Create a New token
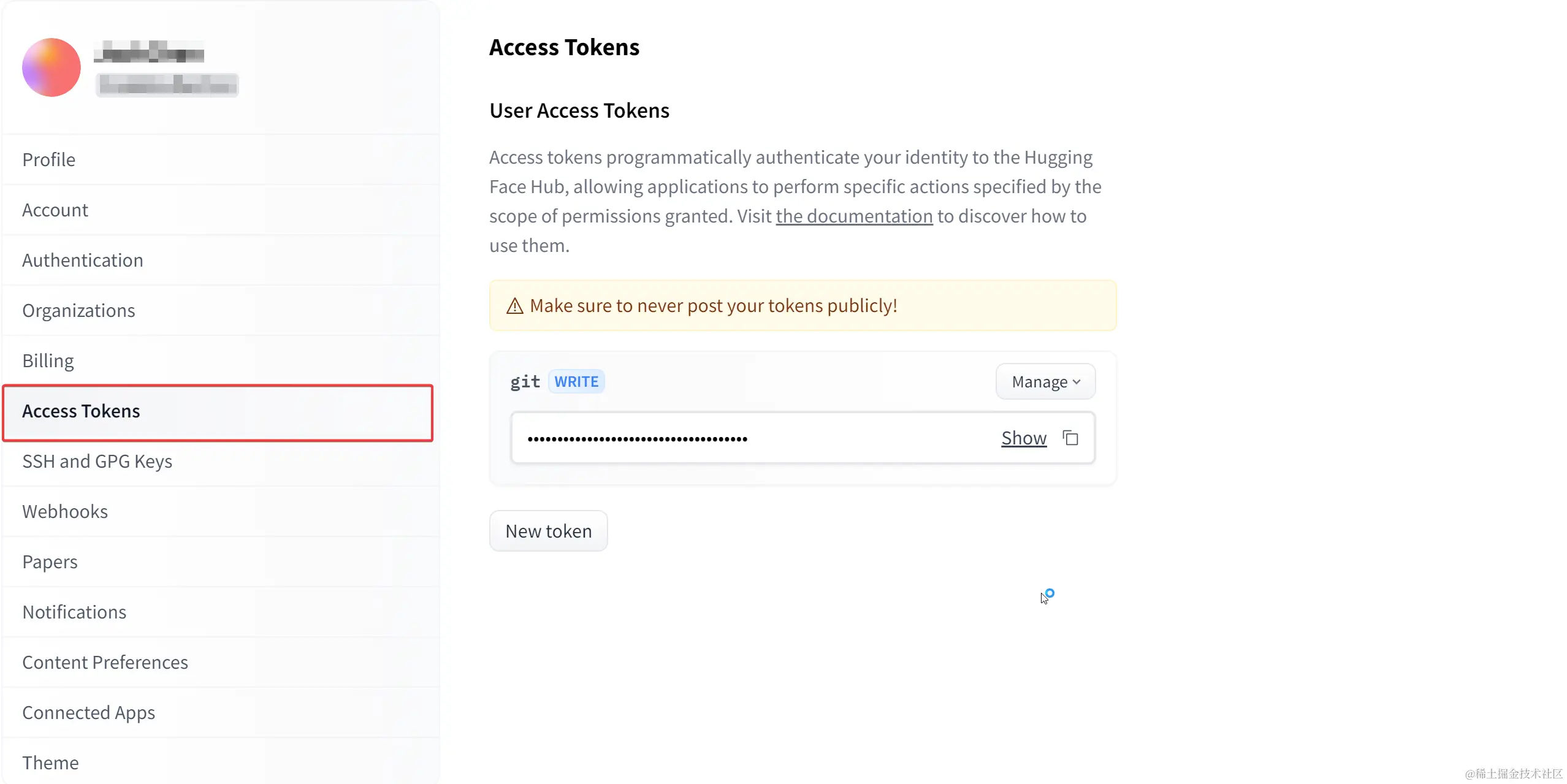Viewport: 1567px width, 784px height. tap(548, 531)
